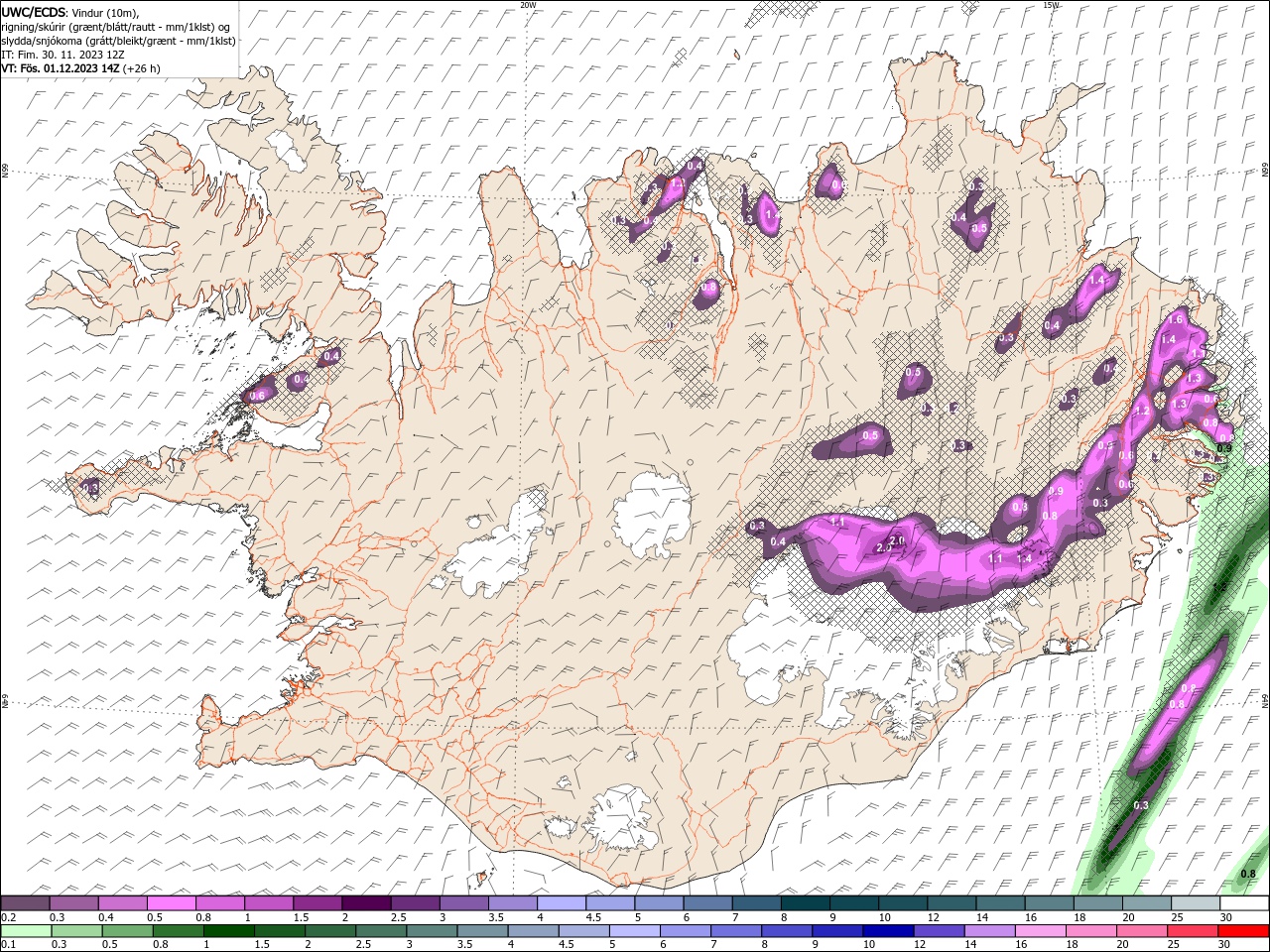Click the 0.1 label on the rain scale
Screen dimensions: 1270x952
click(x=9, y=944)
